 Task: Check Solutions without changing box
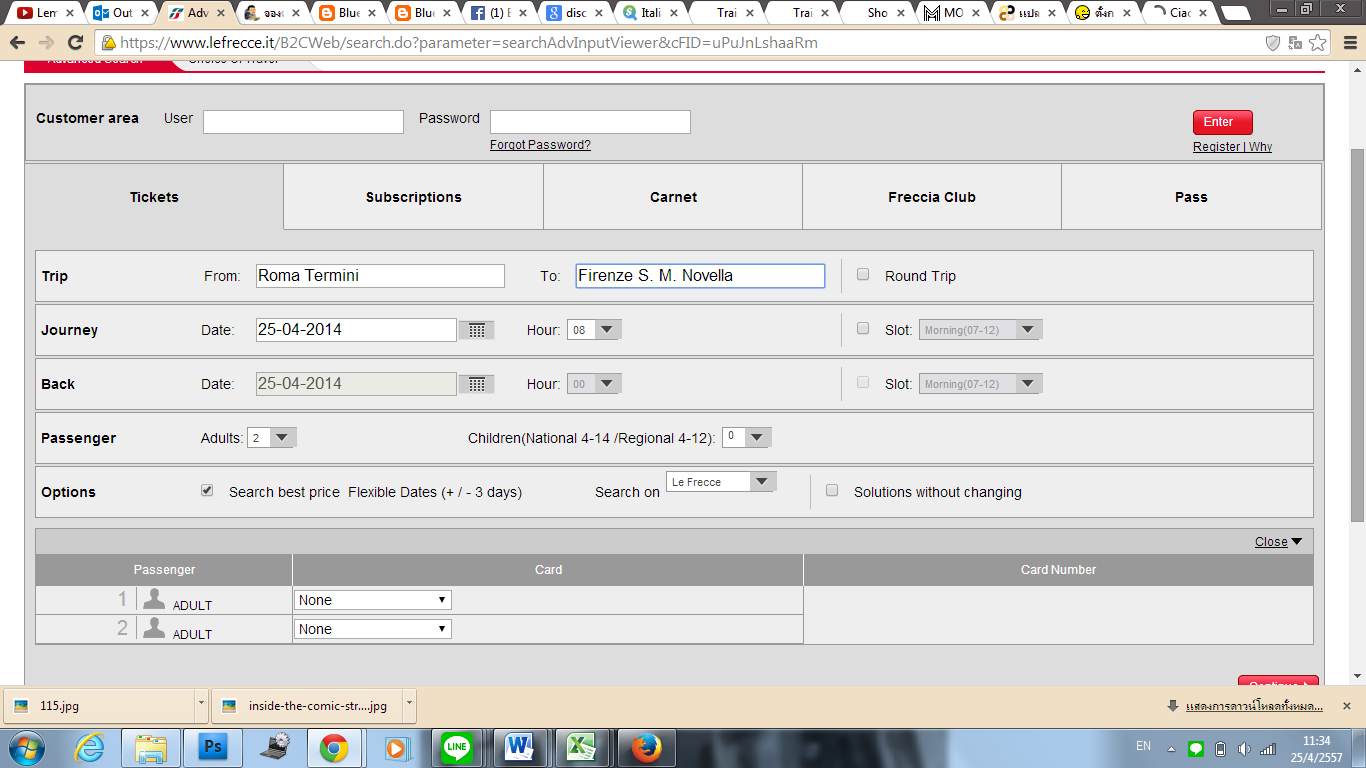[x=831, y=490]
